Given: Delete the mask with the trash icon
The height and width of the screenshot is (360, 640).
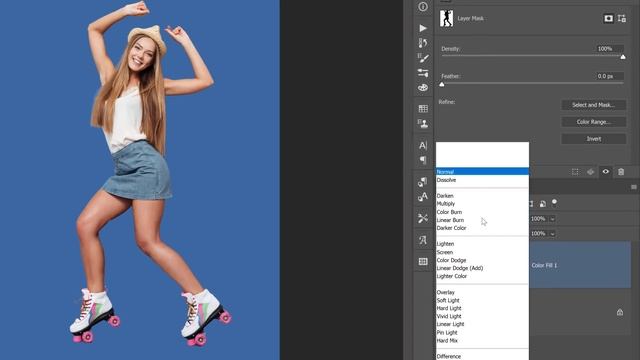Looking at the screenshot, I should point(621,172).
